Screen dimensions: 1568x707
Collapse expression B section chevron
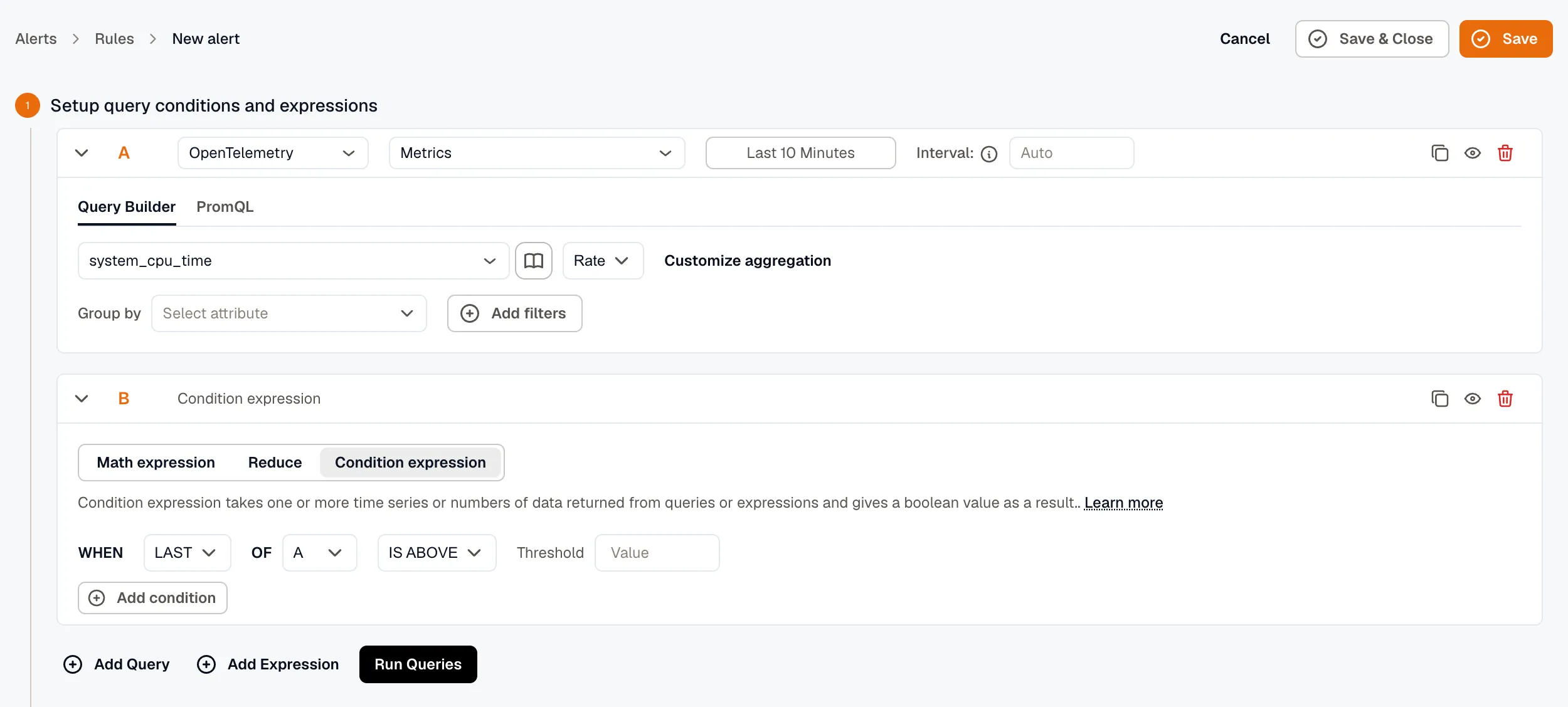tap(82, 399)
